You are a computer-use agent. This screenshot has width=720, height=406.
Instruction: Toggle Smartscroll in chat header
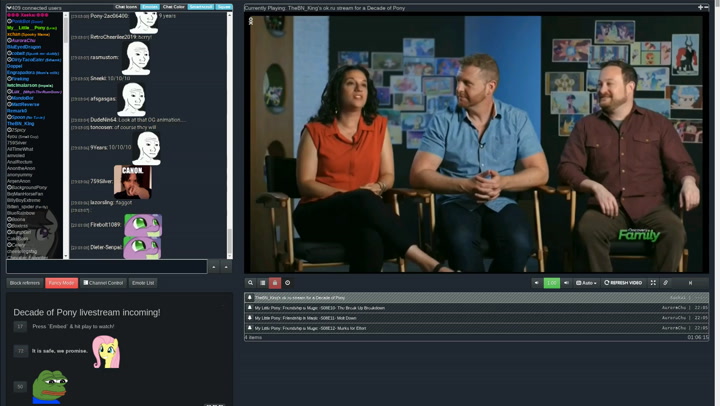pos(201,7)
